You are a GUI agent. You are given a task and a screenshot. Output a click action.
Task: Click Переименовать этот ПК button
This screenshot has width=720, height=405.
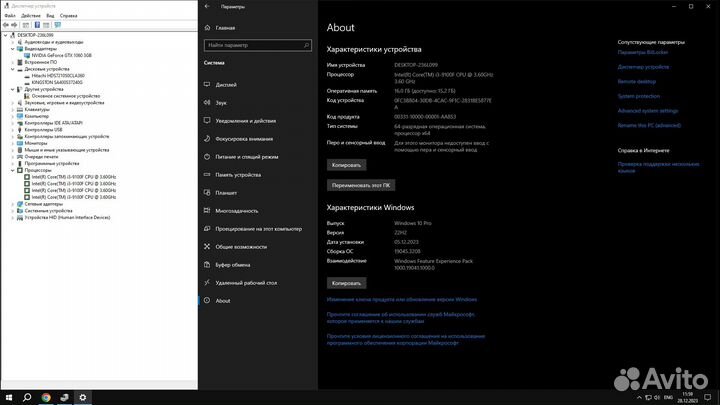point(361,185)
